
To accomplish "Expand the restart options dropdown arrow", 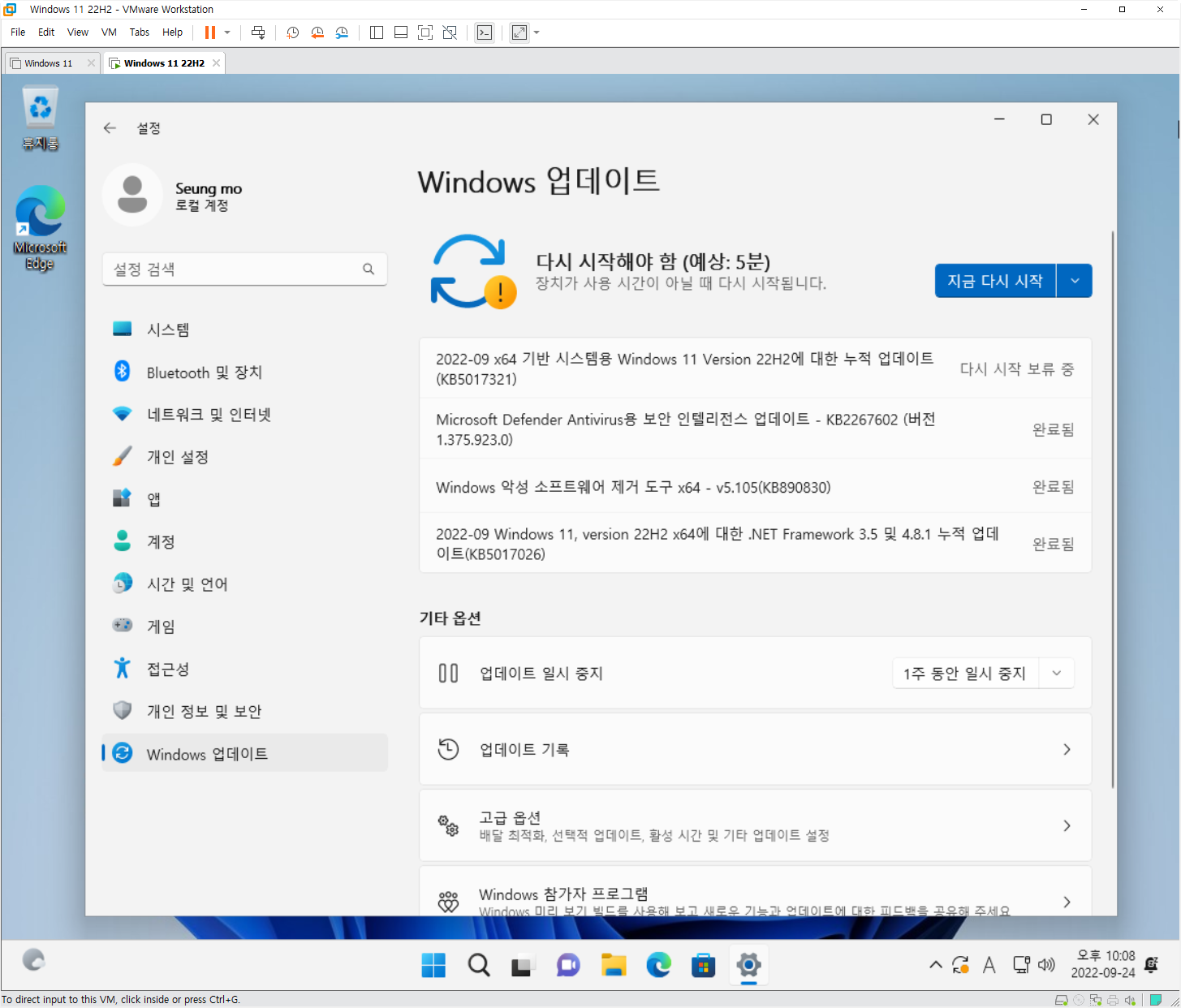I will (x=1075, y=281).
